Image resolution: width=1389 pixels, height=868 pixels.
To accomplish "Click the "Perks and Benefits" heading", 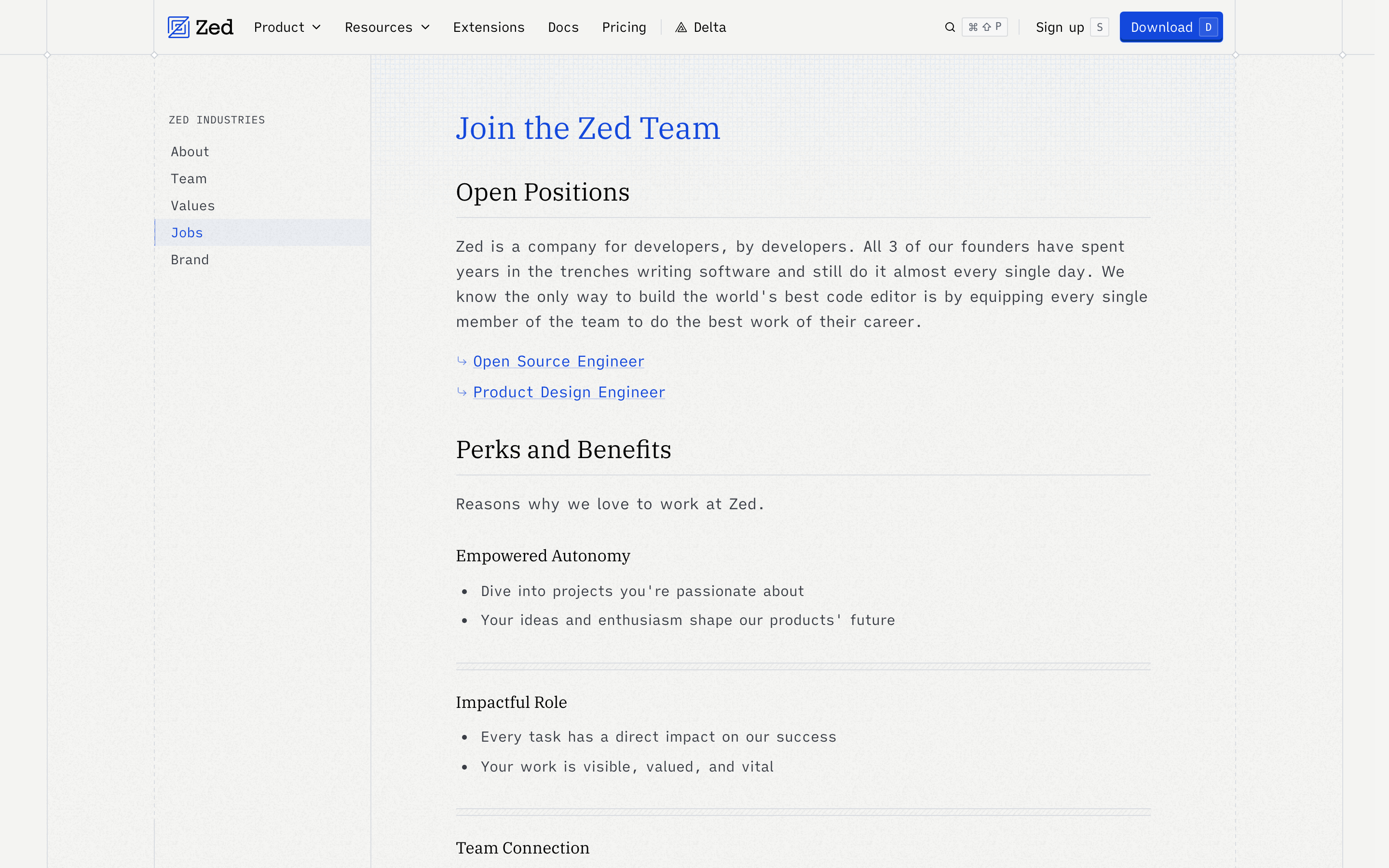I will pos(563,449).
